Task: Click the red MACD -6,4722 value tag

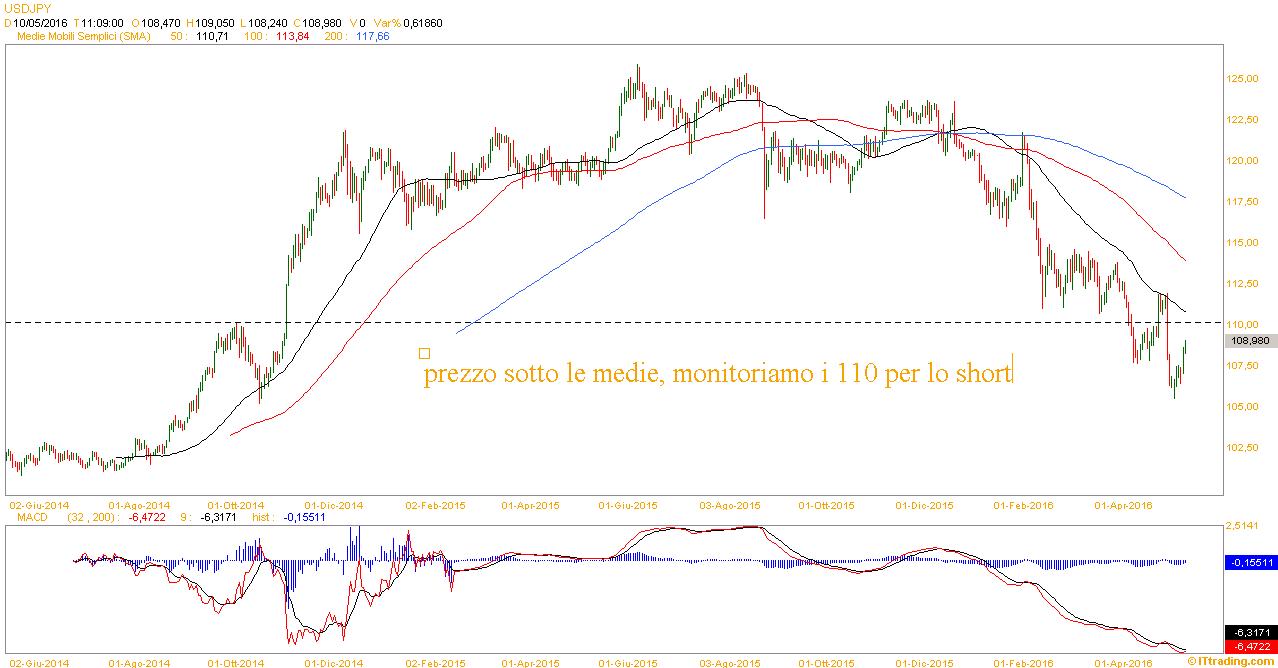Action: 1250,647
